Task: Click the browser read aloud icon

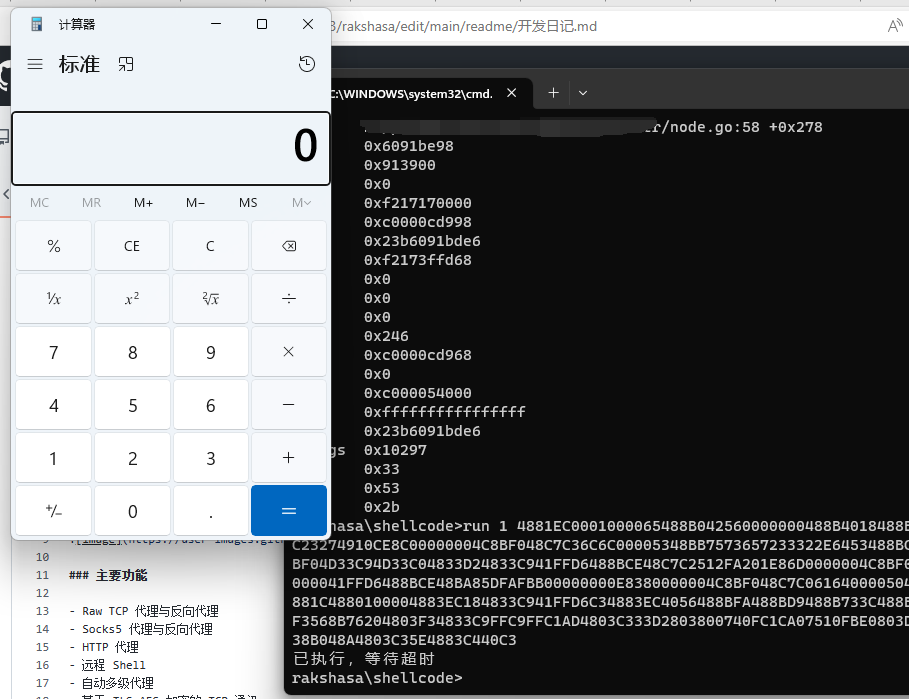Action: click(895, 26)
